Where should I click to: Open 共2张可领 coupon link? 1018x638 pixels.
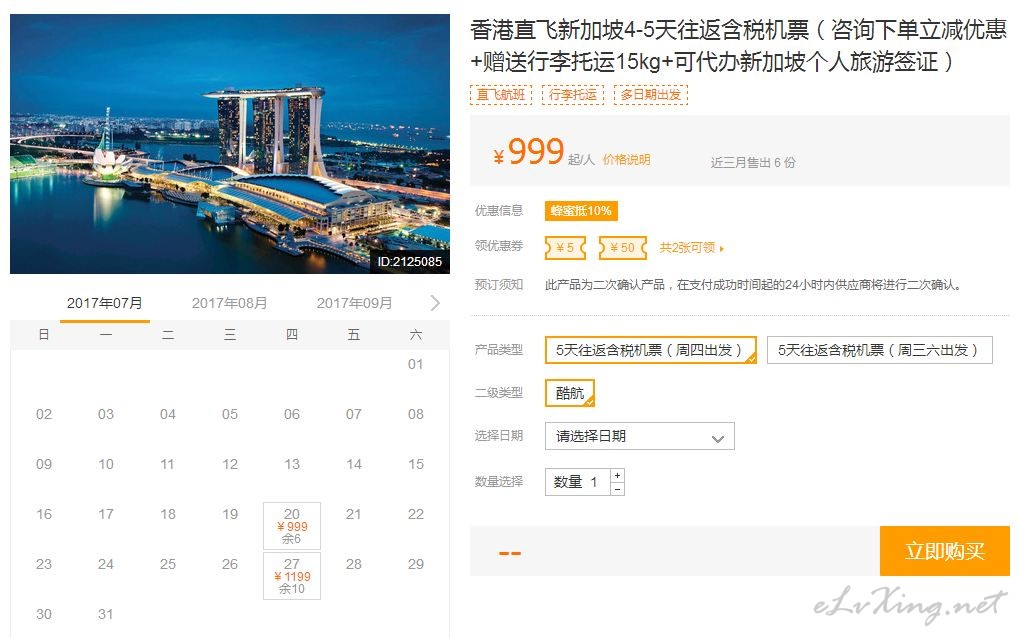691,247
